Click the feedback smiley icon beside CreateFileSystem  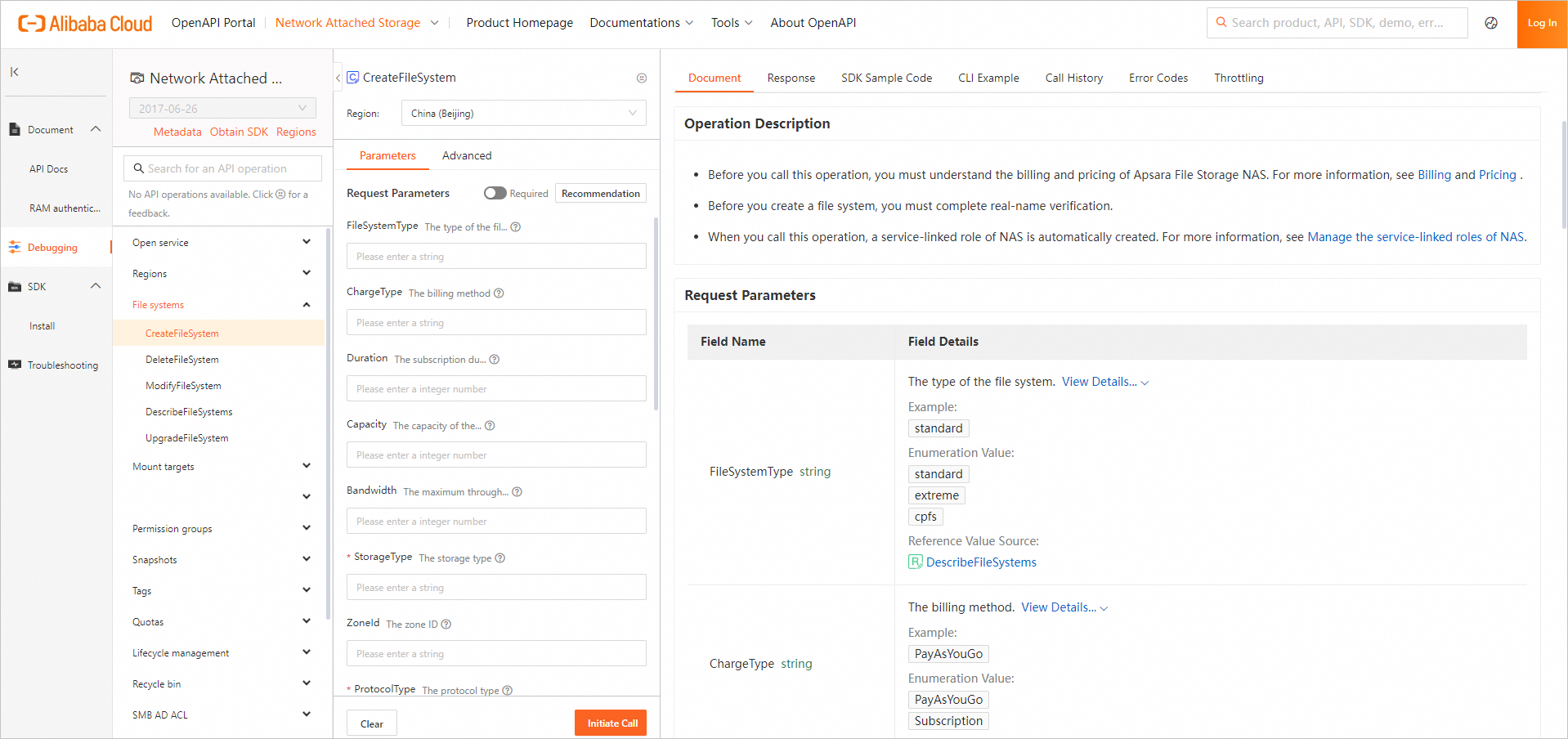(x=642, y=78)
